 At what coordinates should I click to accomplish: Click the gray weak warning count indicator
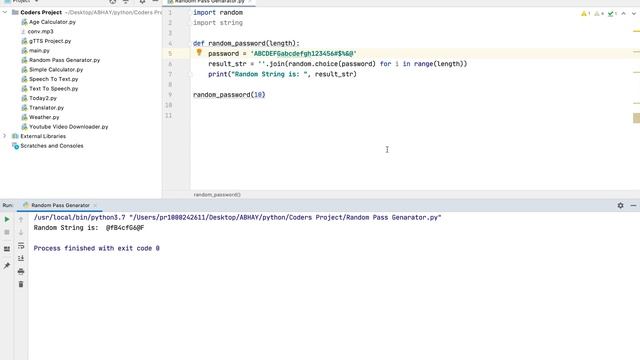point(599,13)
